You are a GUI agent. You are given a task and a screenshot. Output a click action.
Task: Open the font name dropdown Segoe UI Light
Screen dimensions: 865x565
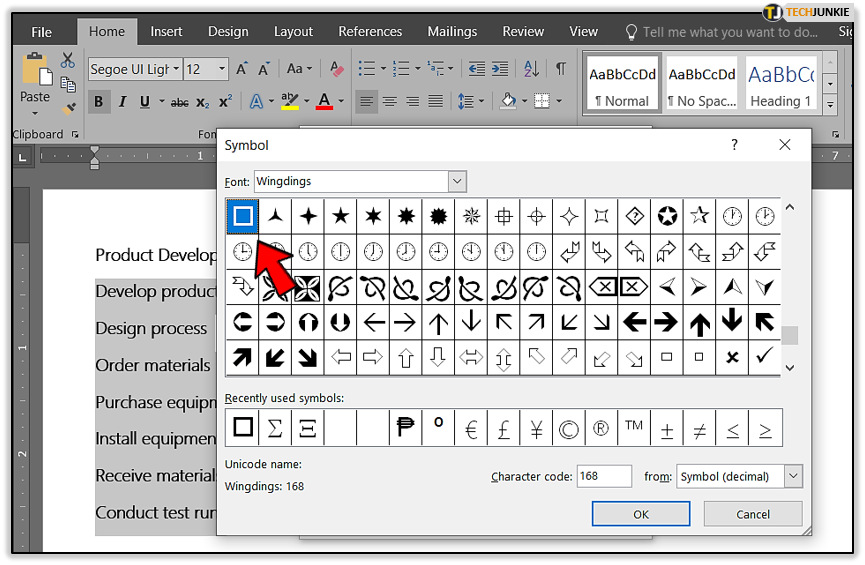(x=176, y=70)
